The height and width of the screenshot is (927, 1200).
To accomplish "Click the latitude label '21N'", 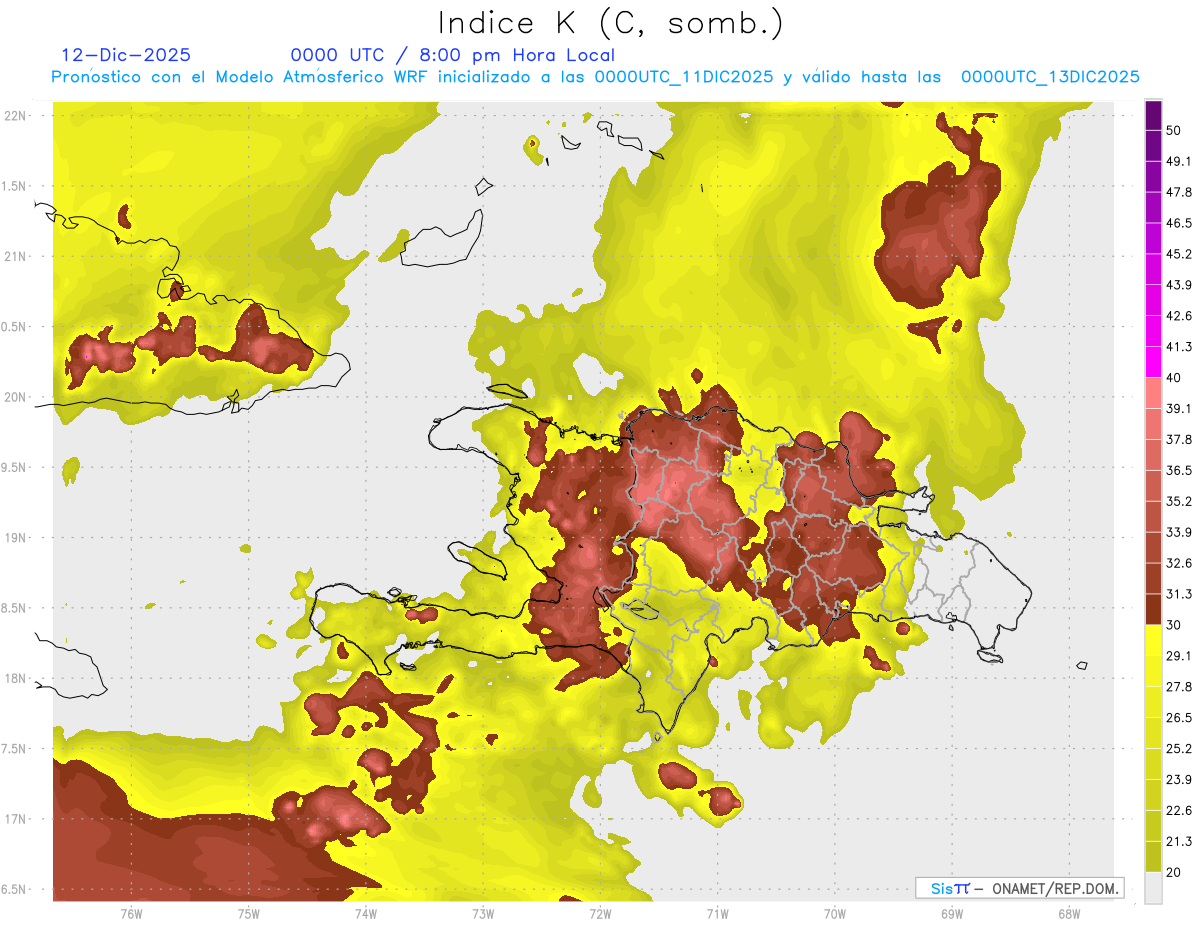I will point(15,256).
